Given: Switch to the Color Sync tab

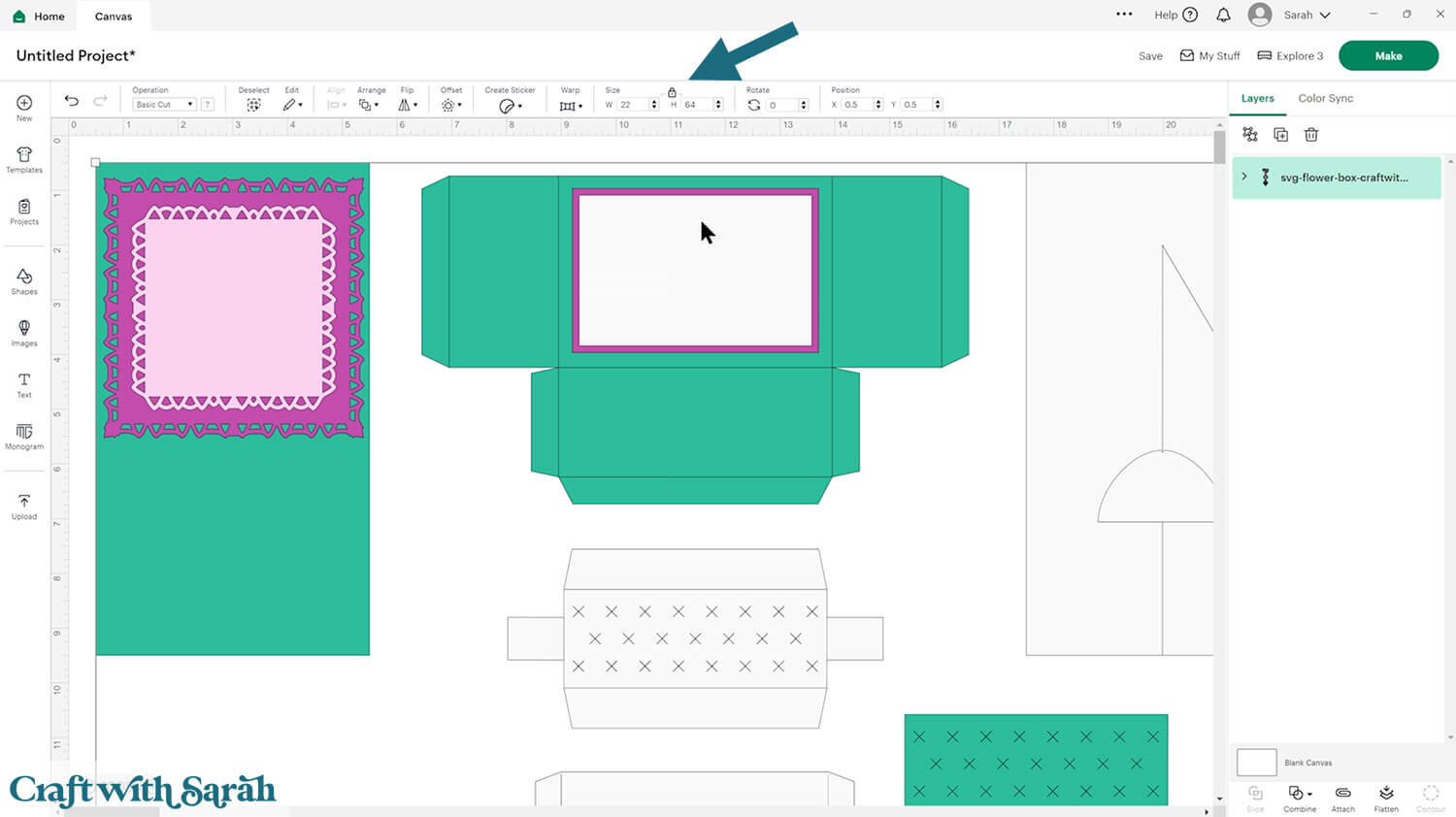Looking at the screenshot, I should pyautogui.click(x=1325, y=98).
